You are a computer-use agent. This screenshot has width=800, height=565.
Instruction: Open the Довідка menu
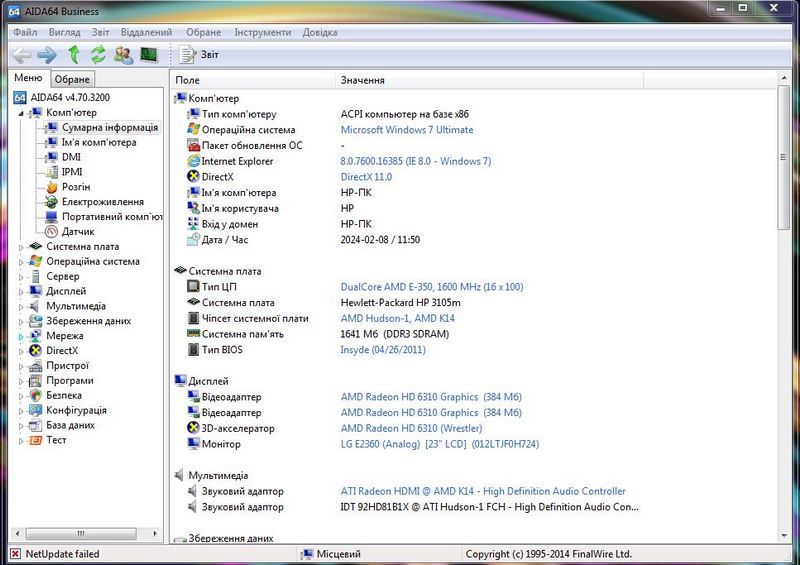(320, 32)
